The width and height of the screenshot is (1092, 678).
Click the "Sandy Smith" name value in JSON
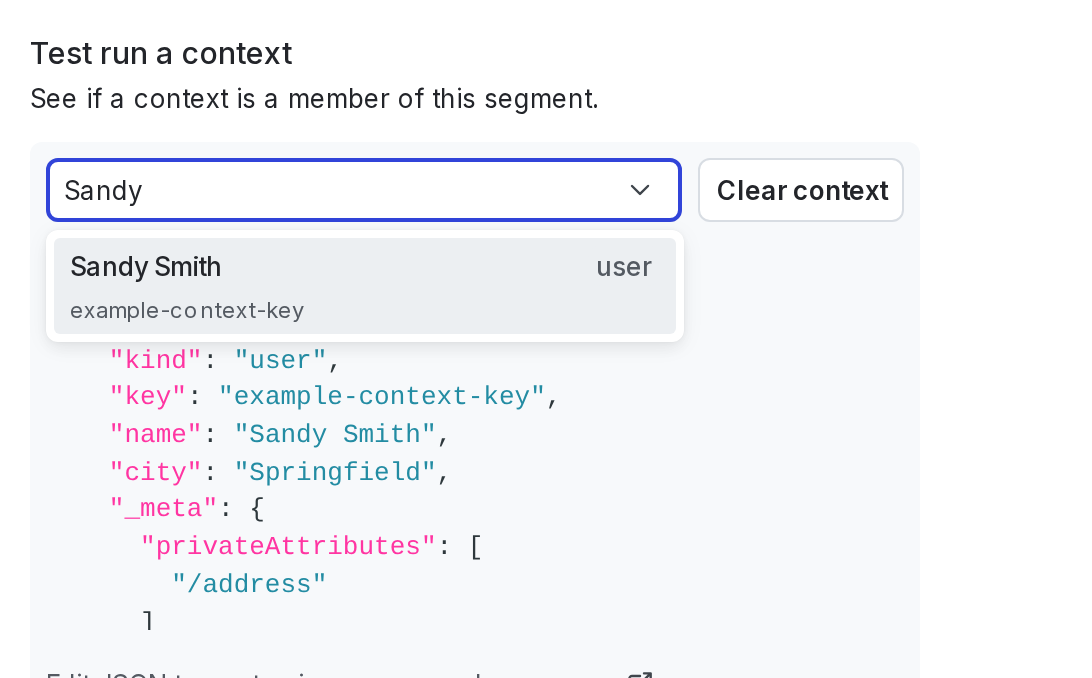(334, 434)
